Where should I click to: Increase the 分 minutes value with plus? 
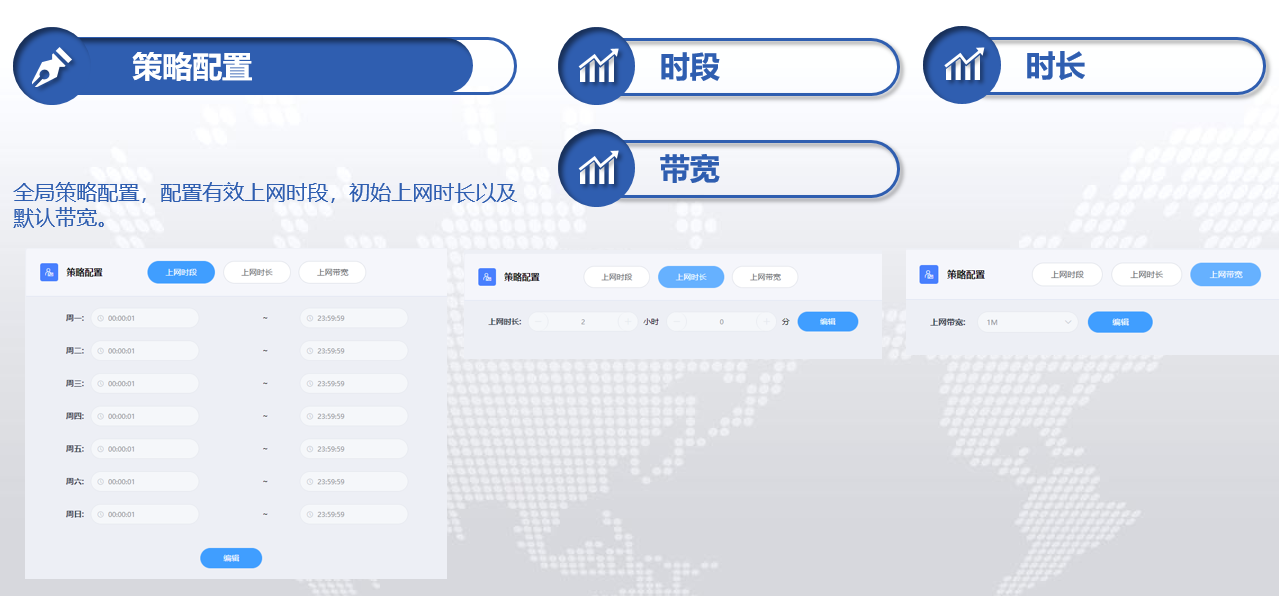click(x=766, y=322)
